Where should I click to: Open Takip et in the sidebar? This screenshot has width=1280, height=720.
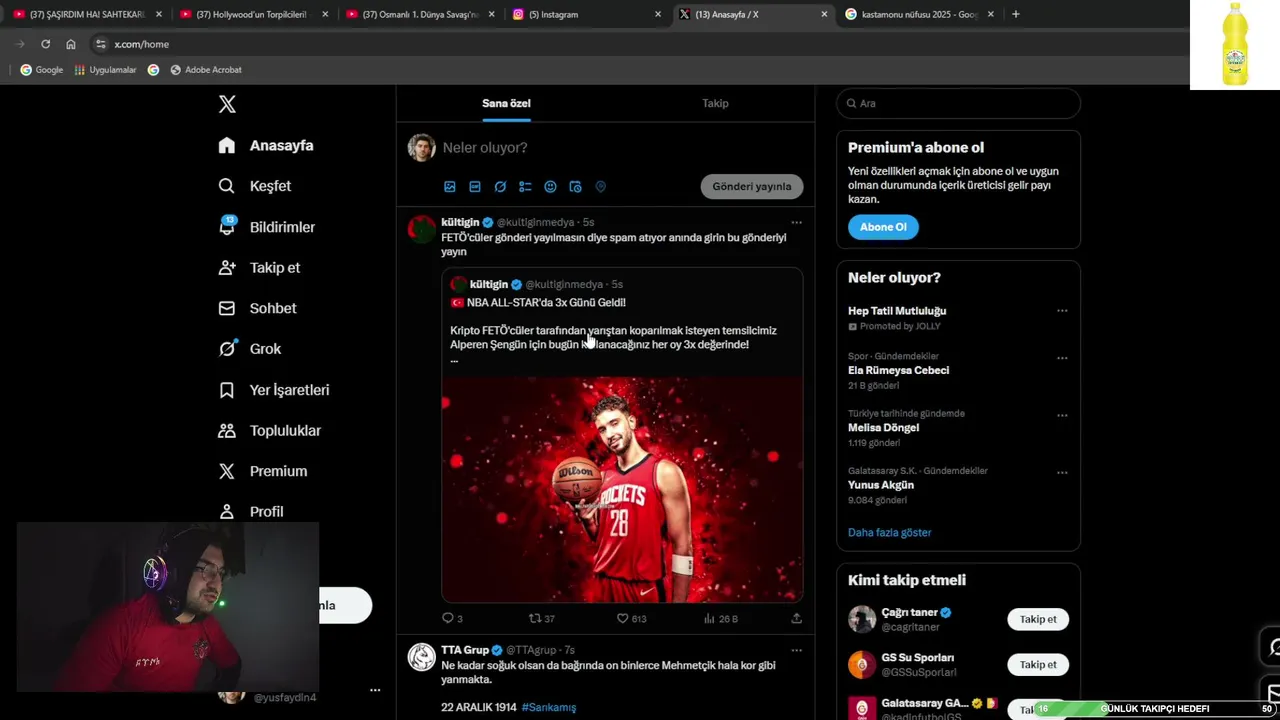click(x=259, y=267)
